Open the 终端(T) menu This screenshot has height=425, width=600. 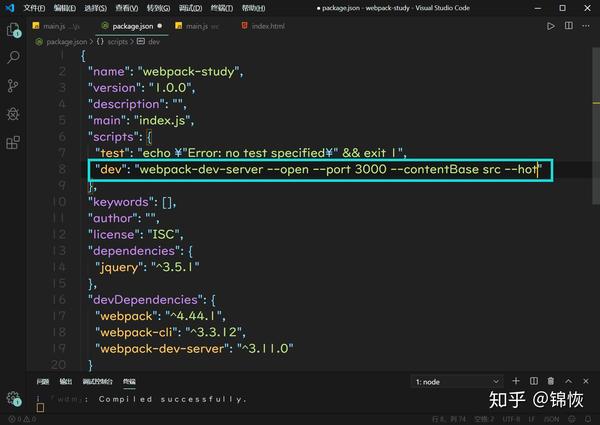click(222, 8)
